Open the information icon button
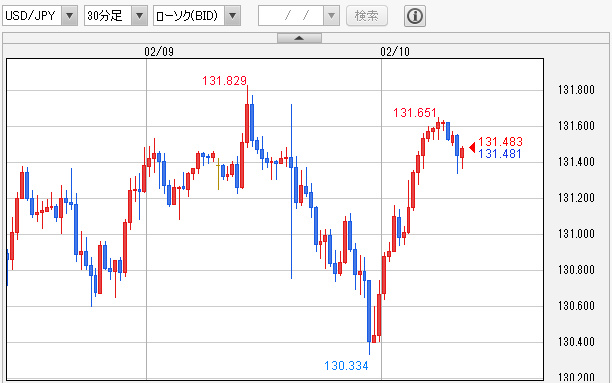This screenshot has height=383, width=612. point(415,16)
